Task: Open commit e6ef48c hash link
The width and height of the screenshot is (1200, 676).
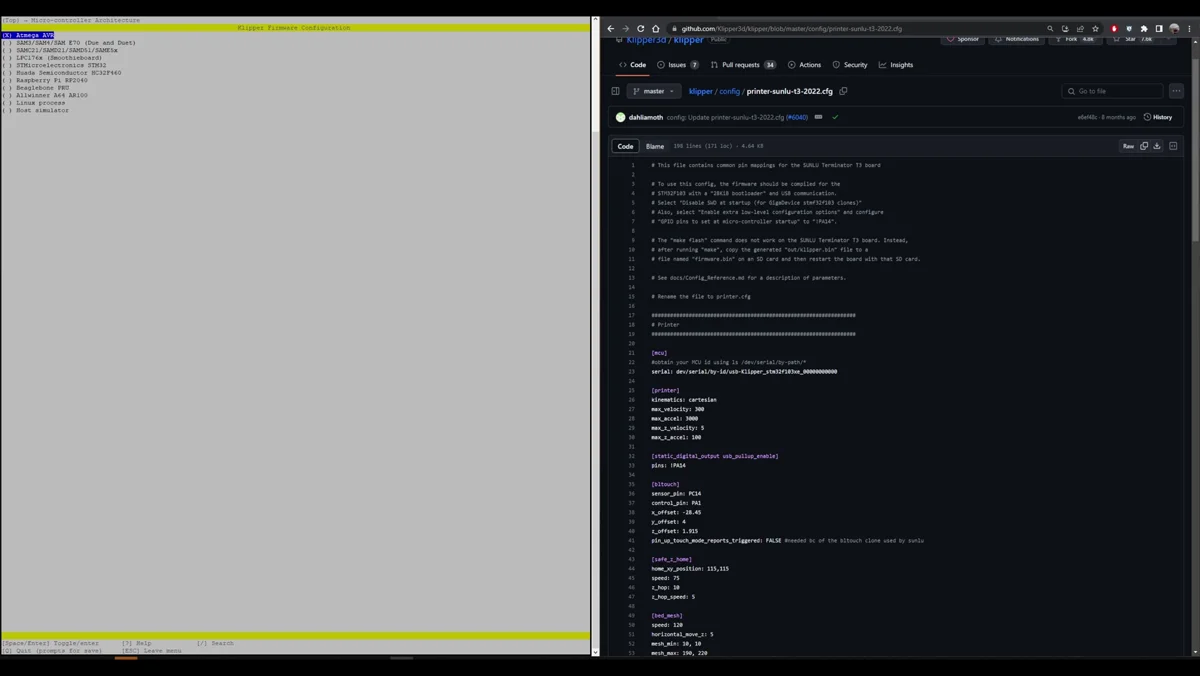Action: [x=1087, y=117]
